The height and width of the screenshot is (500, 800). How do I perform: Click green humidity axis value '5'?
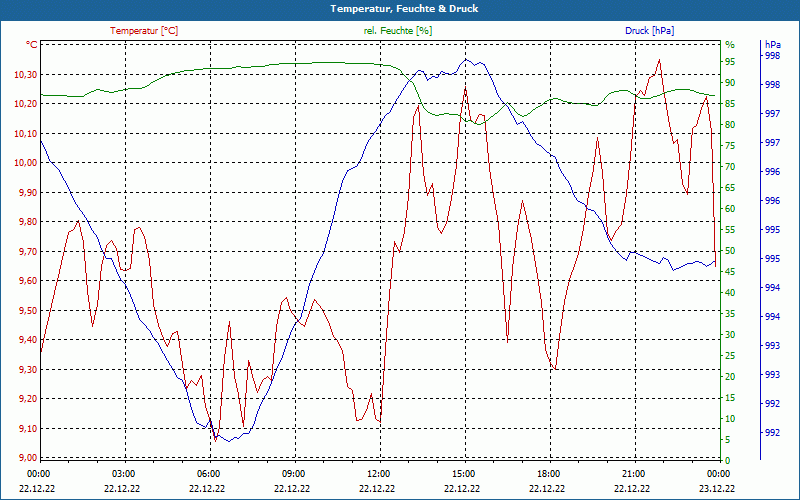[728, 440]
